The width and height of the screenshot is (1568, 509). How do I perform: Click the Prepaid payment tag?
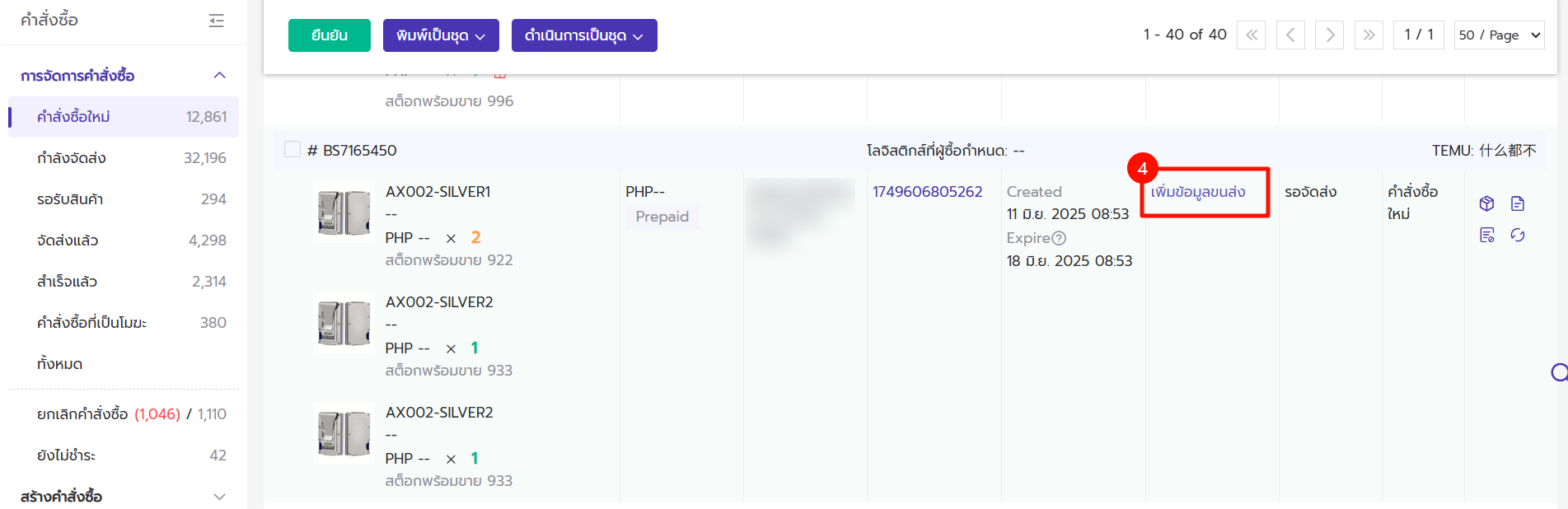662,216
